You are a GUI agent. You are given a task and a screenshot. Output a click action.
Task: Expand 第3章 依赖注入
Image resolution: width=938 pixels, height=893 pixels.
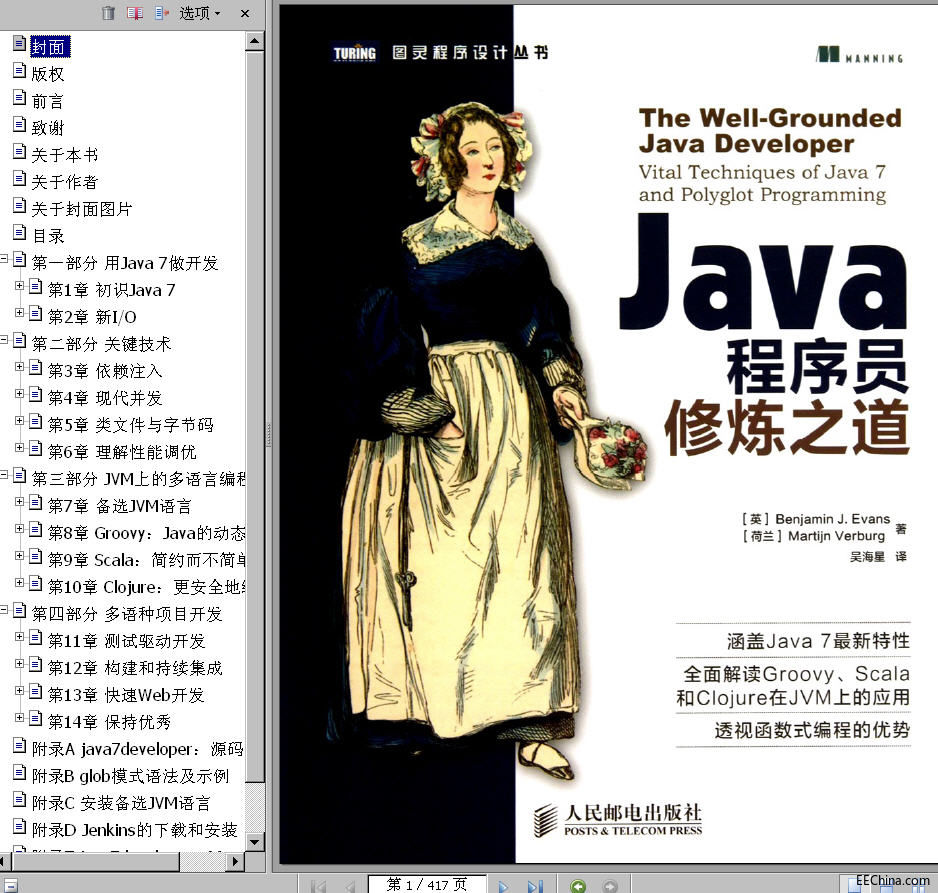[x=20, y=367]
